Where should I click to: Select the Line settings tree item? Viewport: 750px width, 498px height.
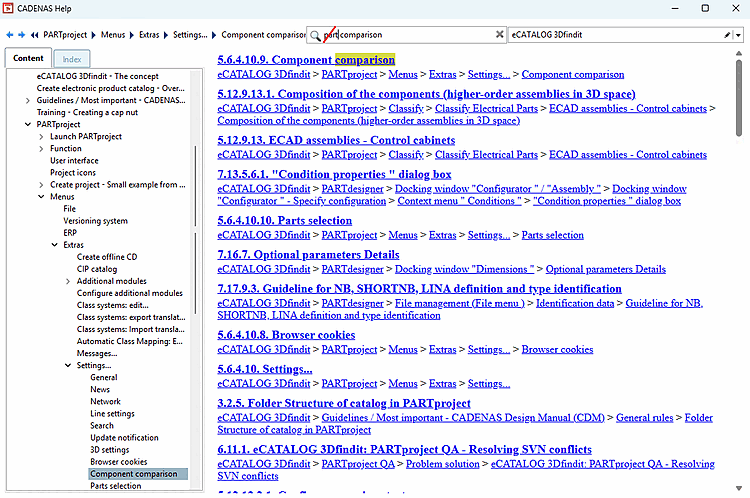(112, 414)
